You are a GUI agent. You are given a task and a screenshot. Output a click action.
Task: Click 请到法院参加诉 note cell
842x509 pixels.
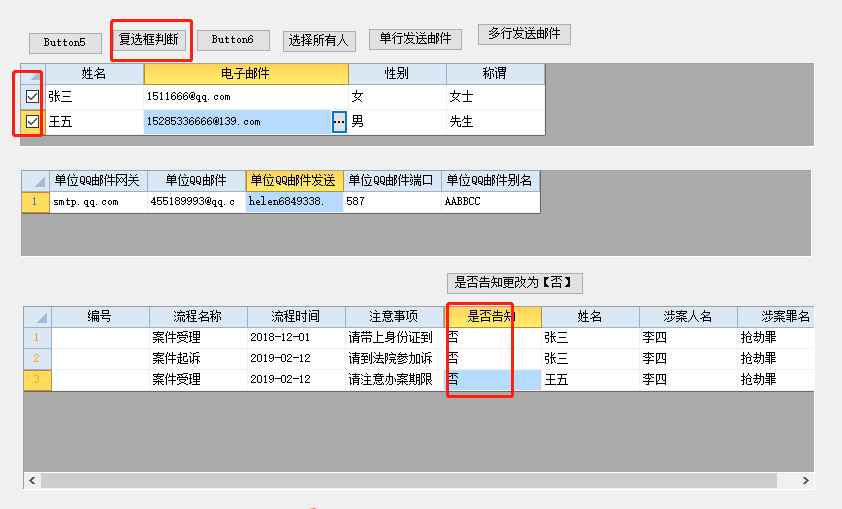[x=394, y=359]
